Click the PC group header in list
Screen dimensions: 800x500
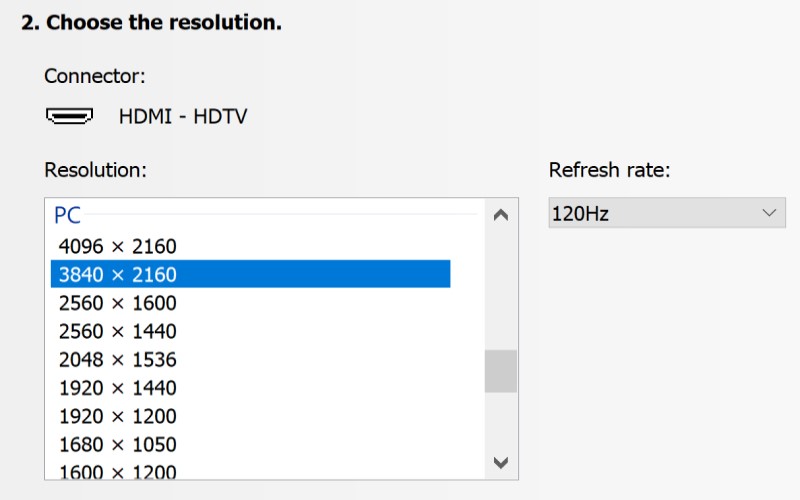click(68, 215)
